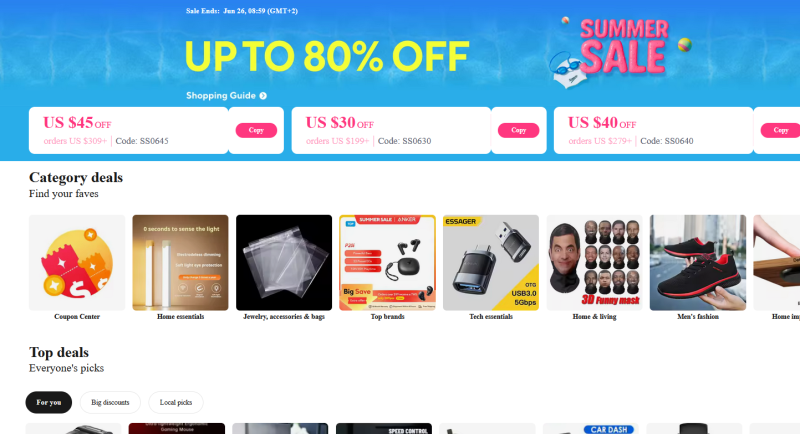Switch to the Local picks tab
This screenshot has width=800, height=434.
click(x=176, y=402)
